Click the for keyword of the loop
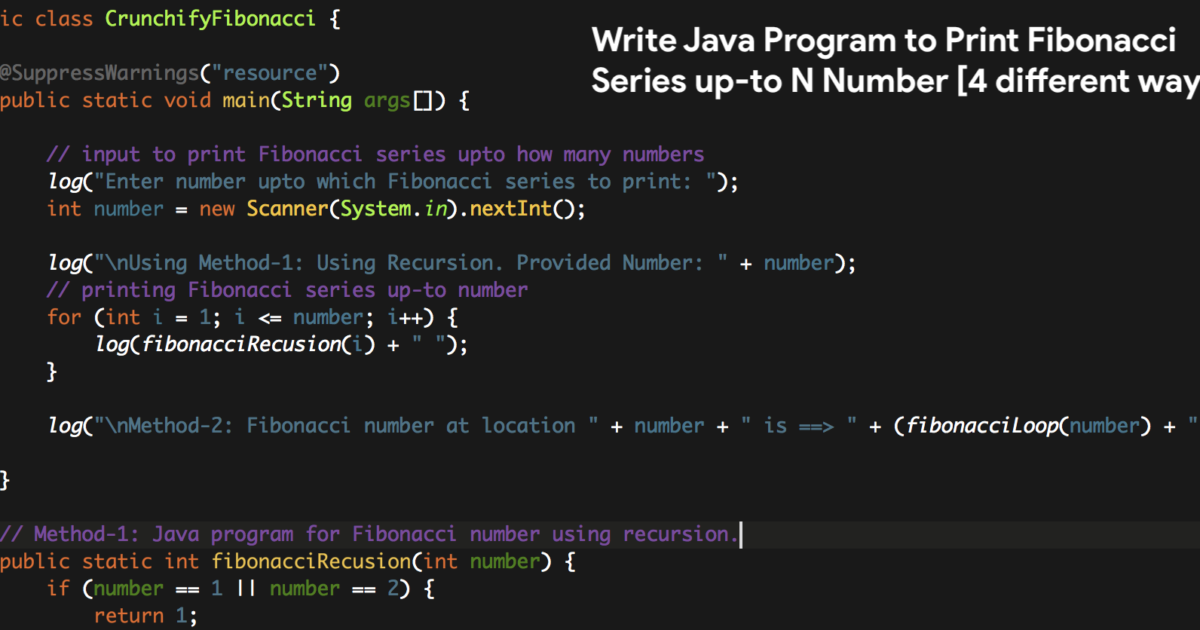Screen dimensions: 1200x630 point(64,317)
